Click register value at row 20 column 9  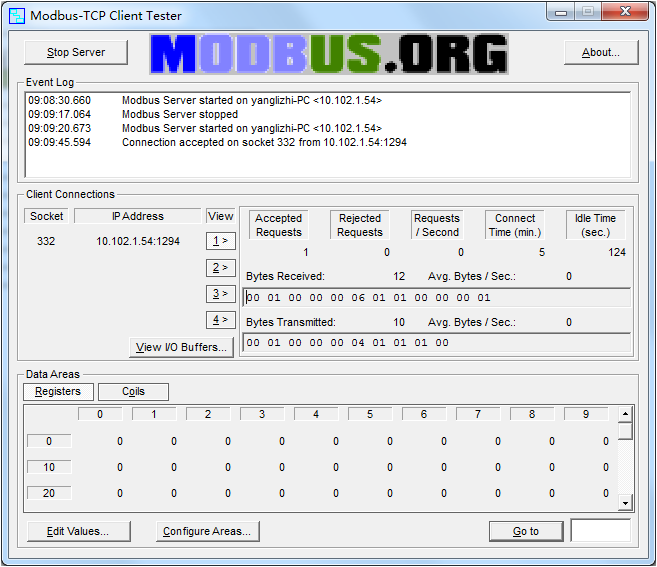(606, 493)
